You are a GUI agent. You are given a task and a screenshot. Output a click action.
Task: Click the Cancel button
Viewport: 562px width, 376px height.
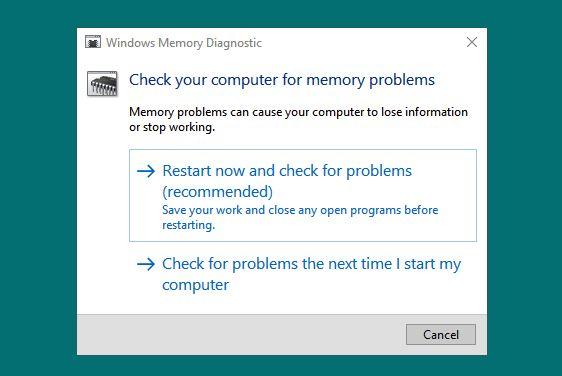coord(441,334)
